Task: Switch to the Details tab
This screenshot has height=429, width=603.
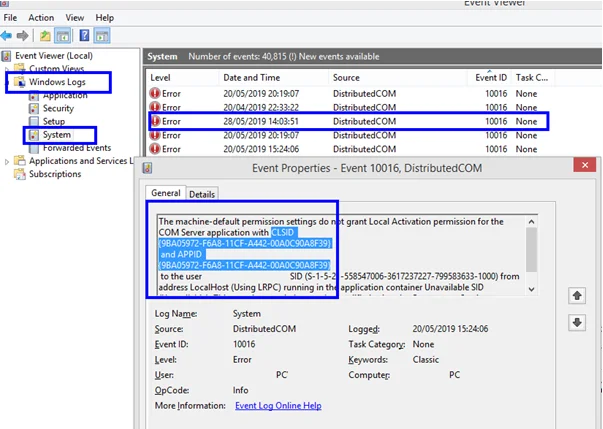Action: (202, 194)
